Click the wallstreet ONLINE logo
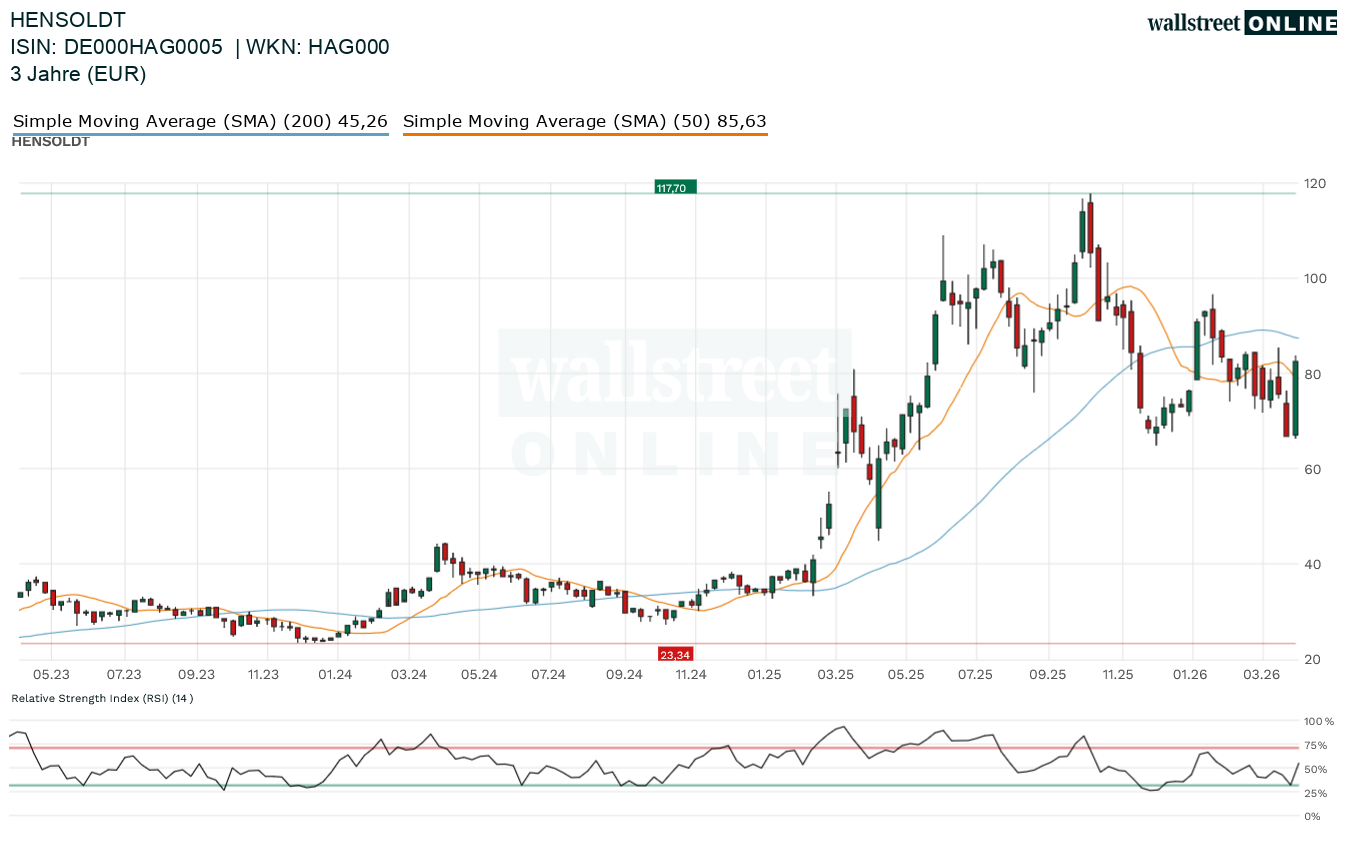Image resolution: width=1349 pixels, height=843 pixels. (1241, 23)
